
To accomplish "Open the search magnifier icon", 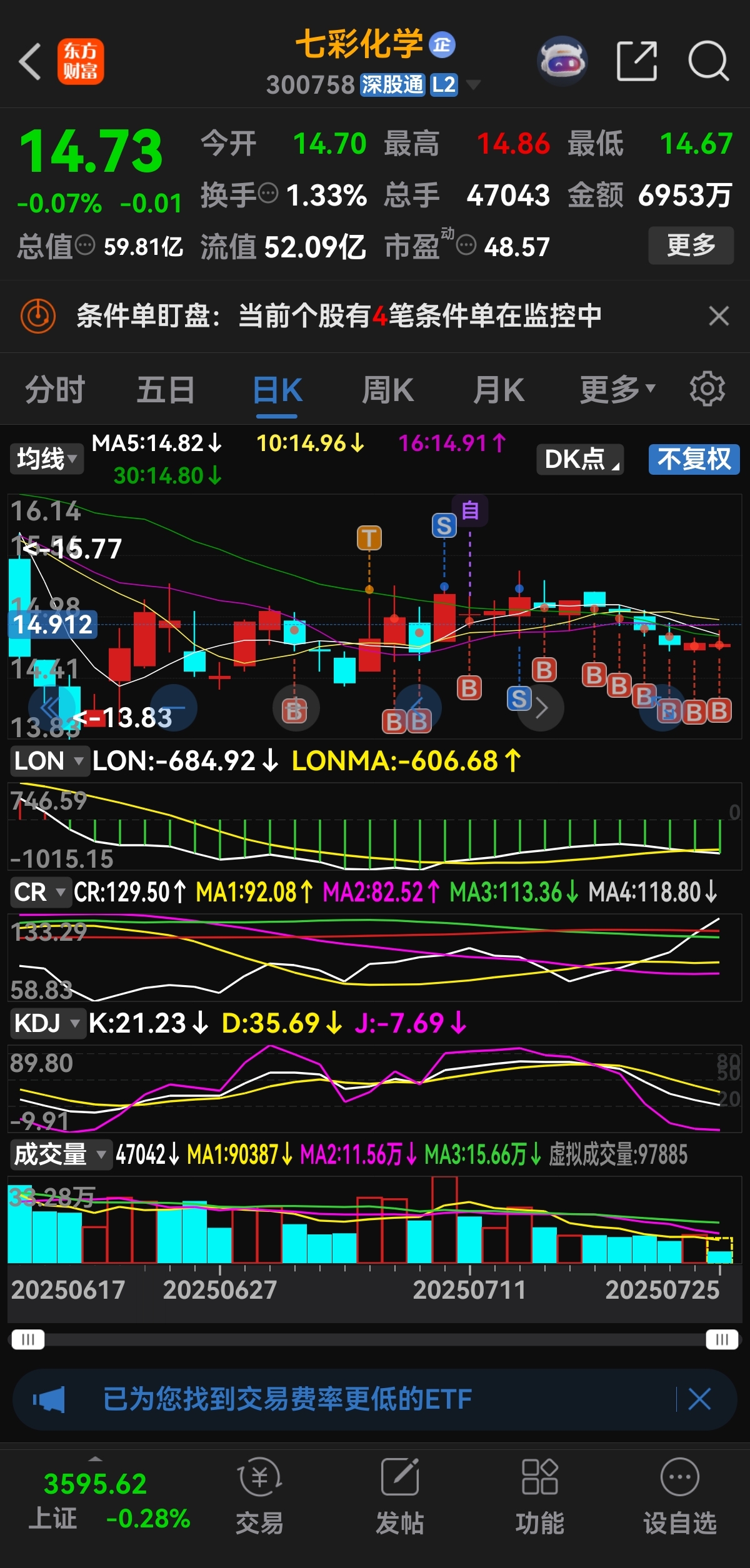I will pos(708,61).
